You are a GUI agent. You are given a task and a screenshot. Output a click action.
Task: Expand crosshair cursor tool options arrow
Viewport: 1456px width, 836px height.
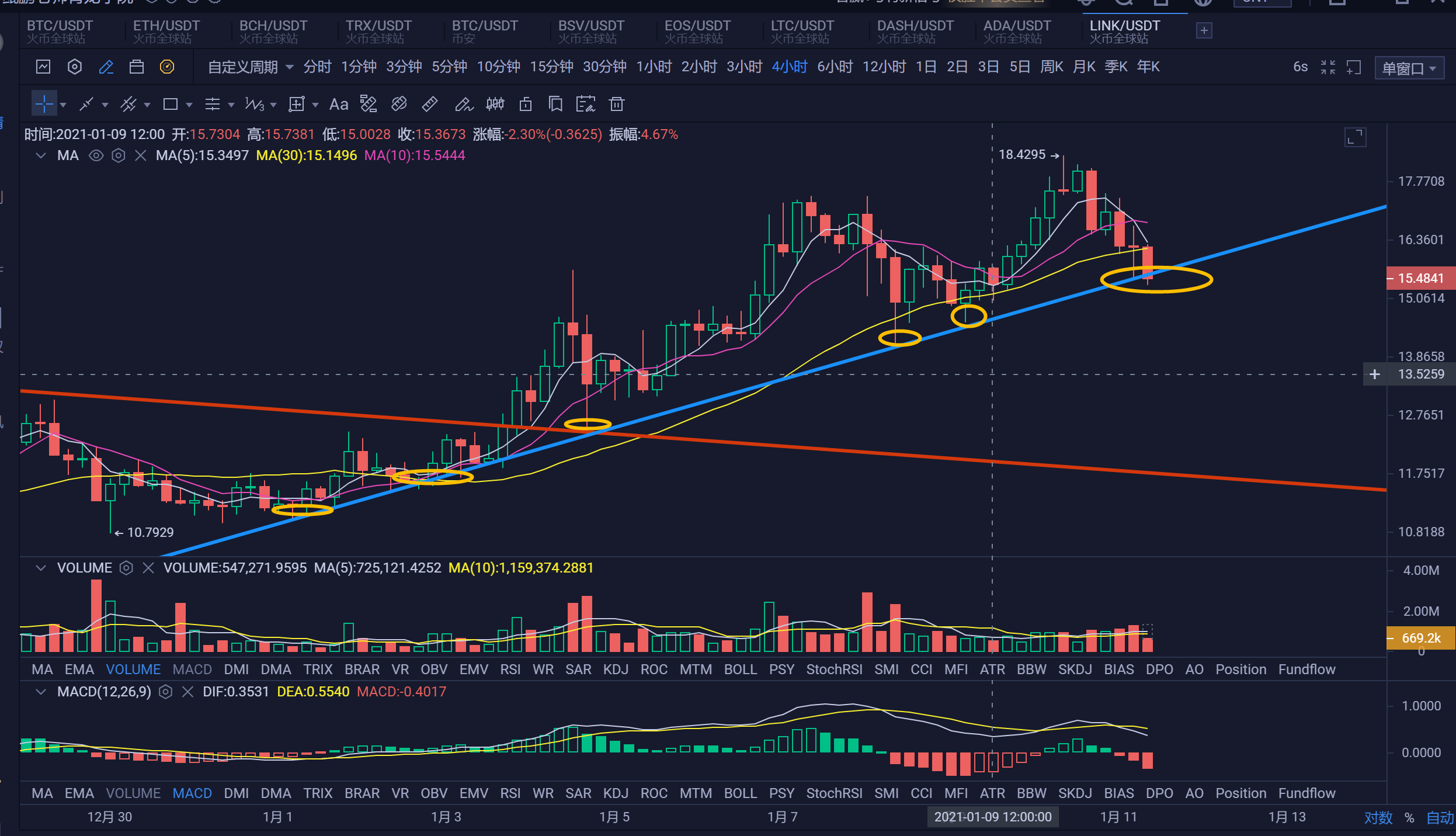coord(63,105)
